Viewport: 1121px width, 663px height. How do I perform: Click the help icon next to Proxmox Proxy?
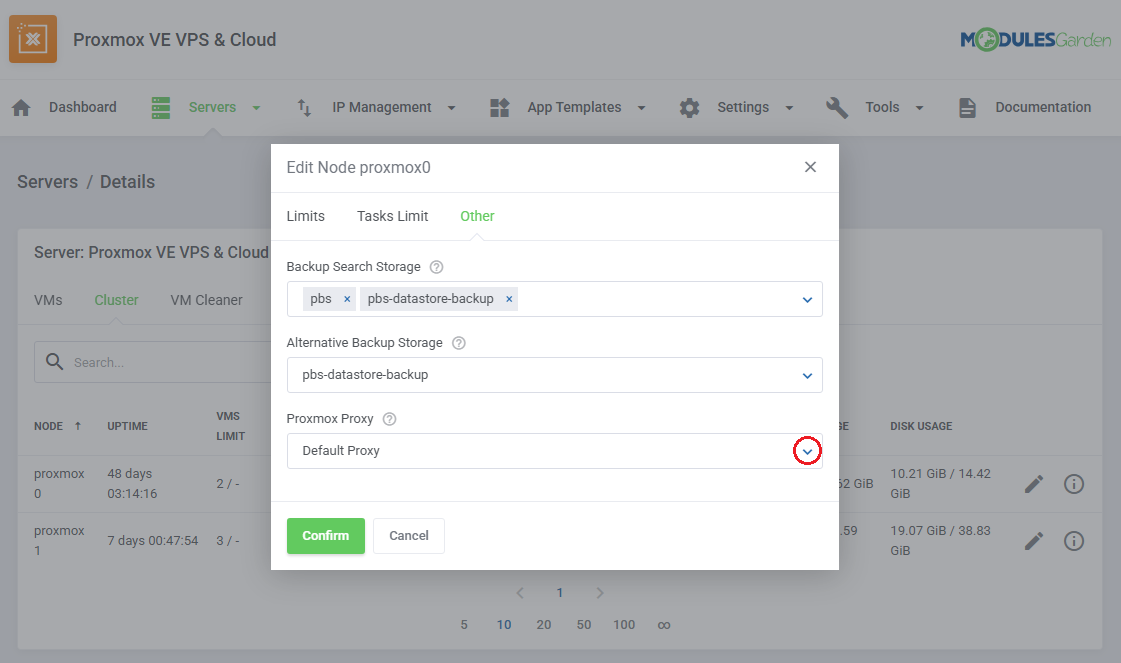pyautogui.click(x=390, y=419)
